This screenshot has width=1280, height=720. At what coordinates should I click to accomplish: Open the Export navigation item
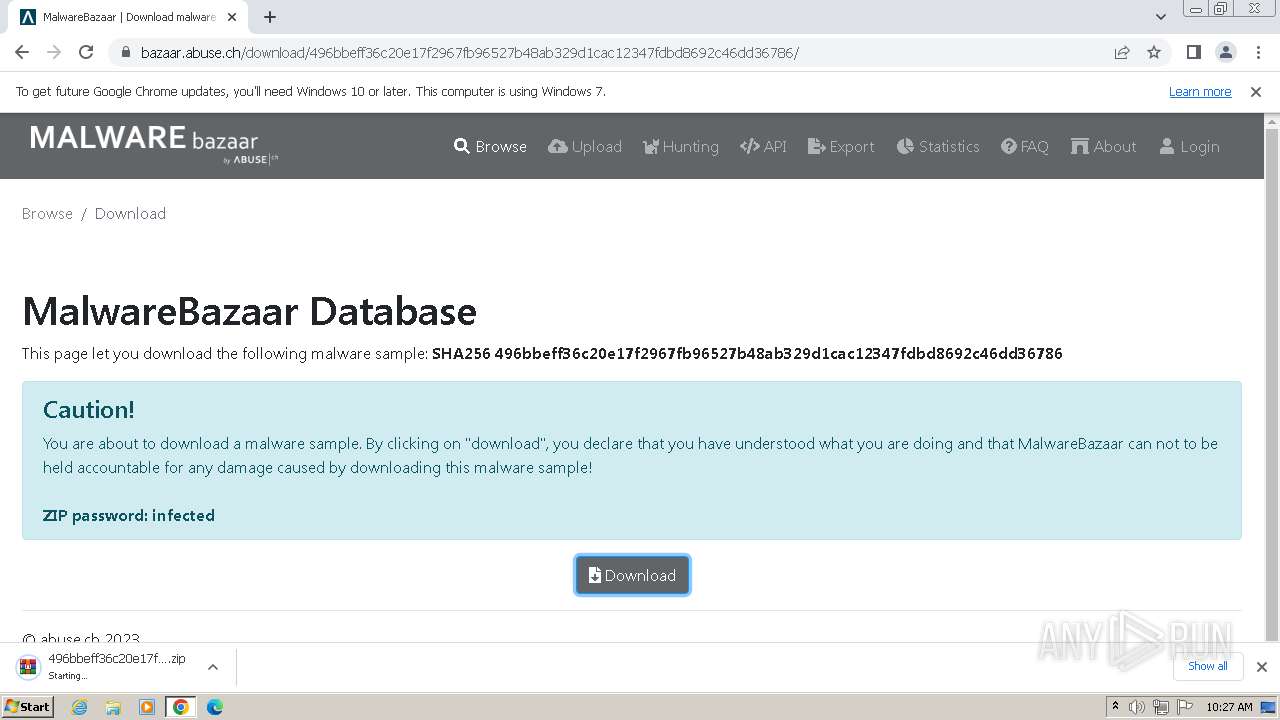(x=841, y=146)
